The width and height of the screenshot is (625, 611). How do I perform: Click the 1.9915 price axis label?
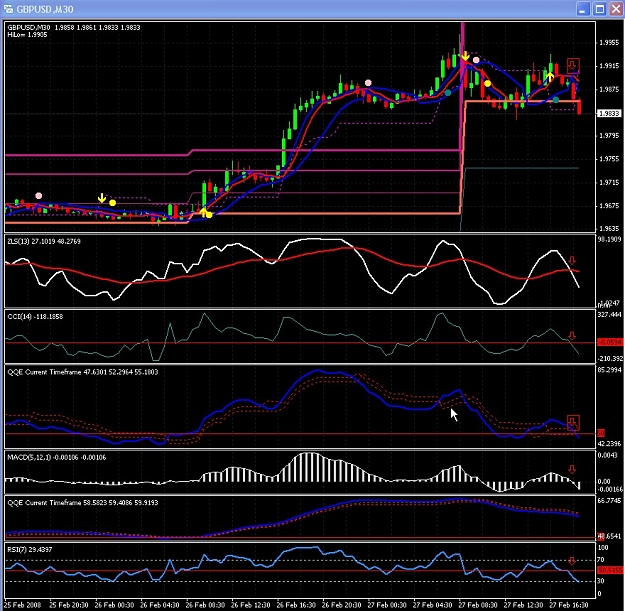click(x=609, y=66)
